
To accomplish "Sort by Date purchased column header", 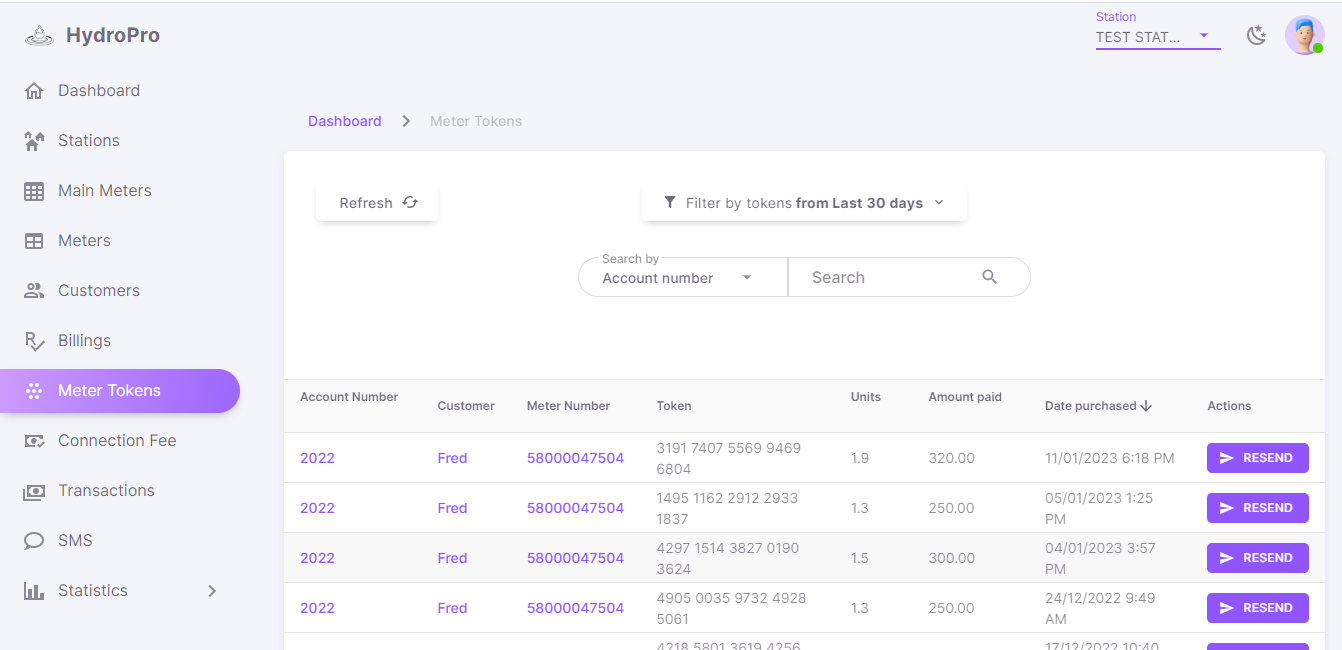I will coord(1097,406).
